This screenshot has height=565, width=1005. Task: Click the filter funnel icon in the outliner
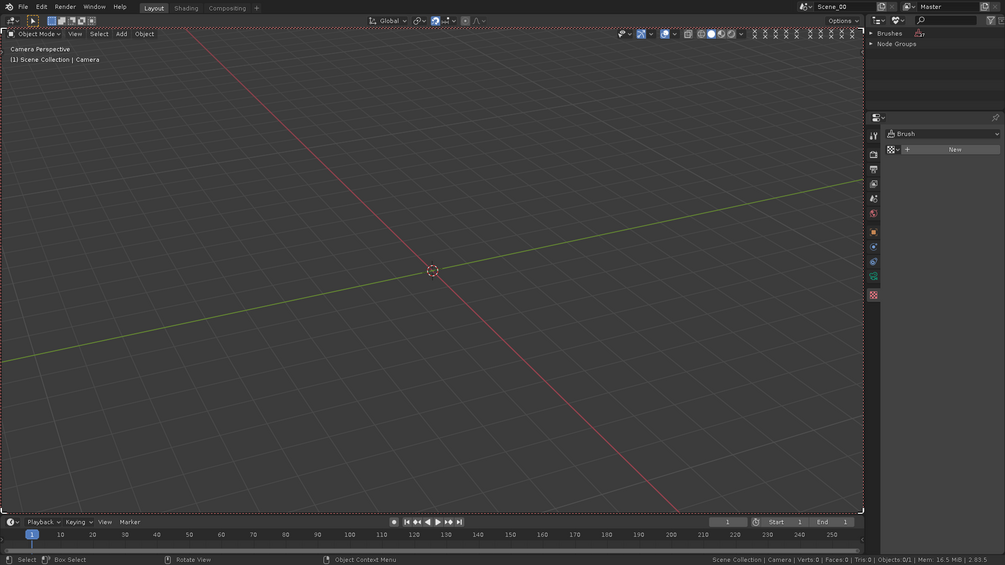(x=990, y=20)
